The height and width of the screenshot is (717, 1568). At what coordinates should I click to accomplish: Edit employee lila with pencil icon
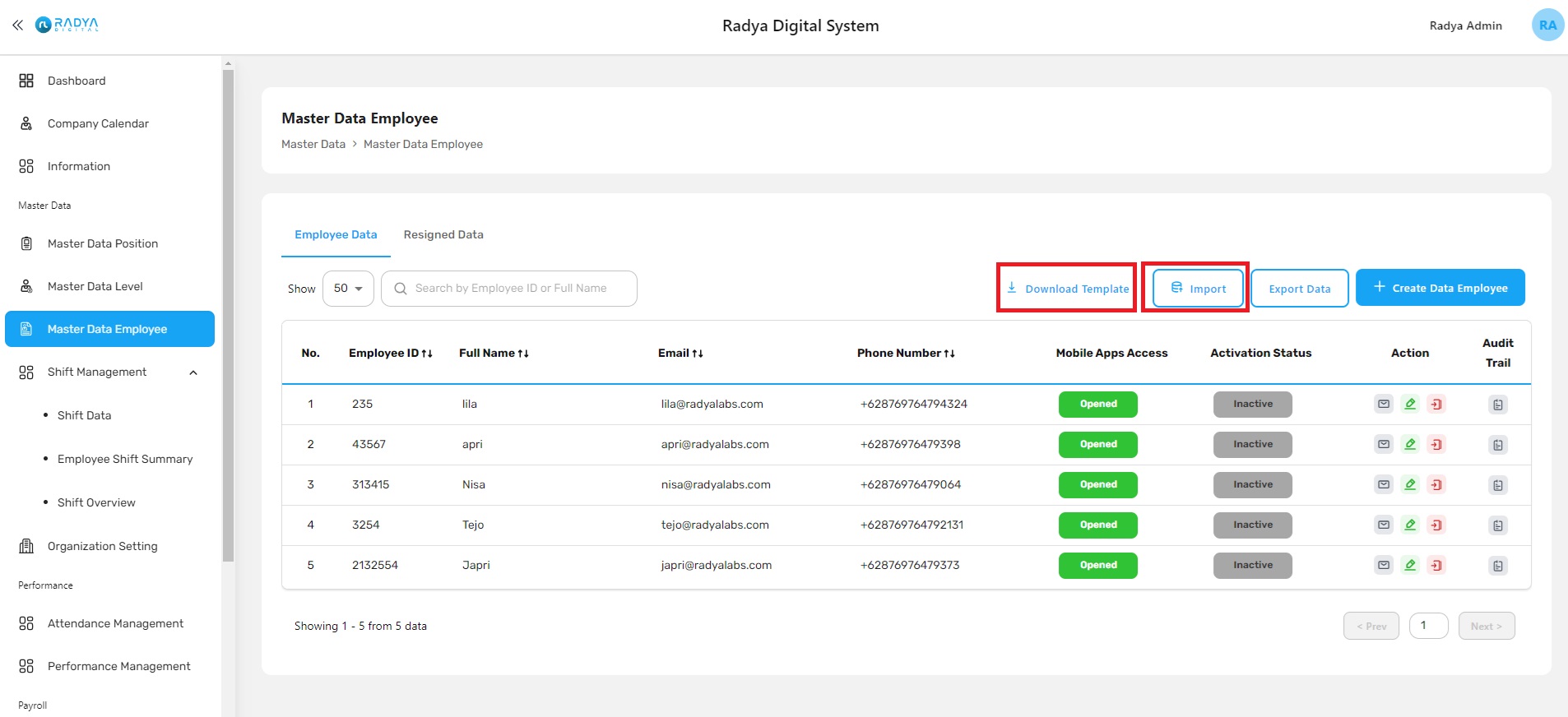pos(1410,404)
